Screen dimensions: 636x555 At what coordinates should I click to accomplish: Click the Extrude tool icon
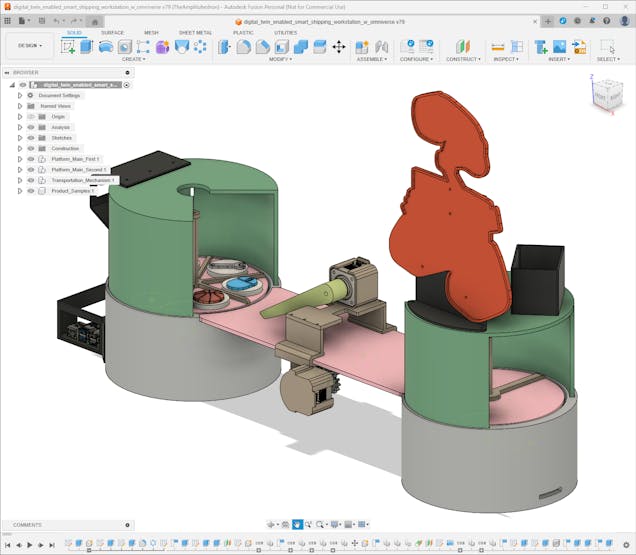(87, 47)
